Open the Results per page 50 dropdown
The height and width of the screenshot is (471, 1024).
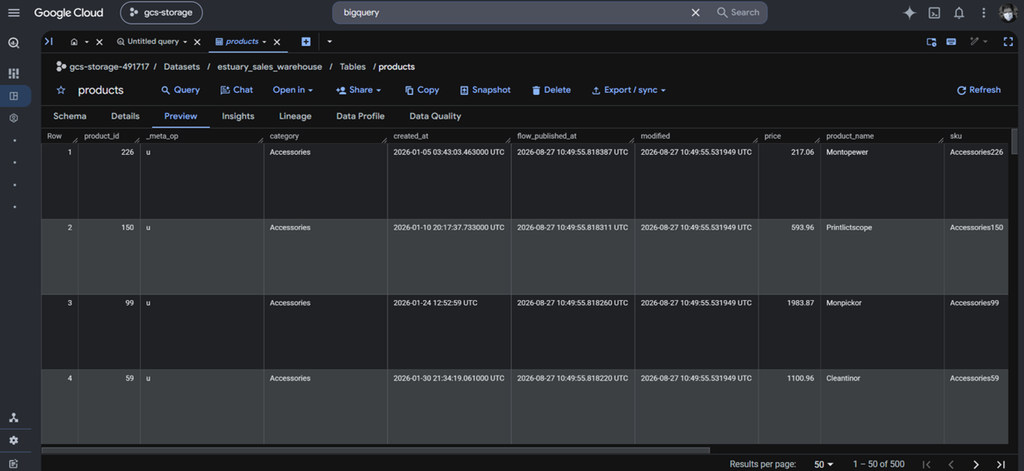pos(824,464)
